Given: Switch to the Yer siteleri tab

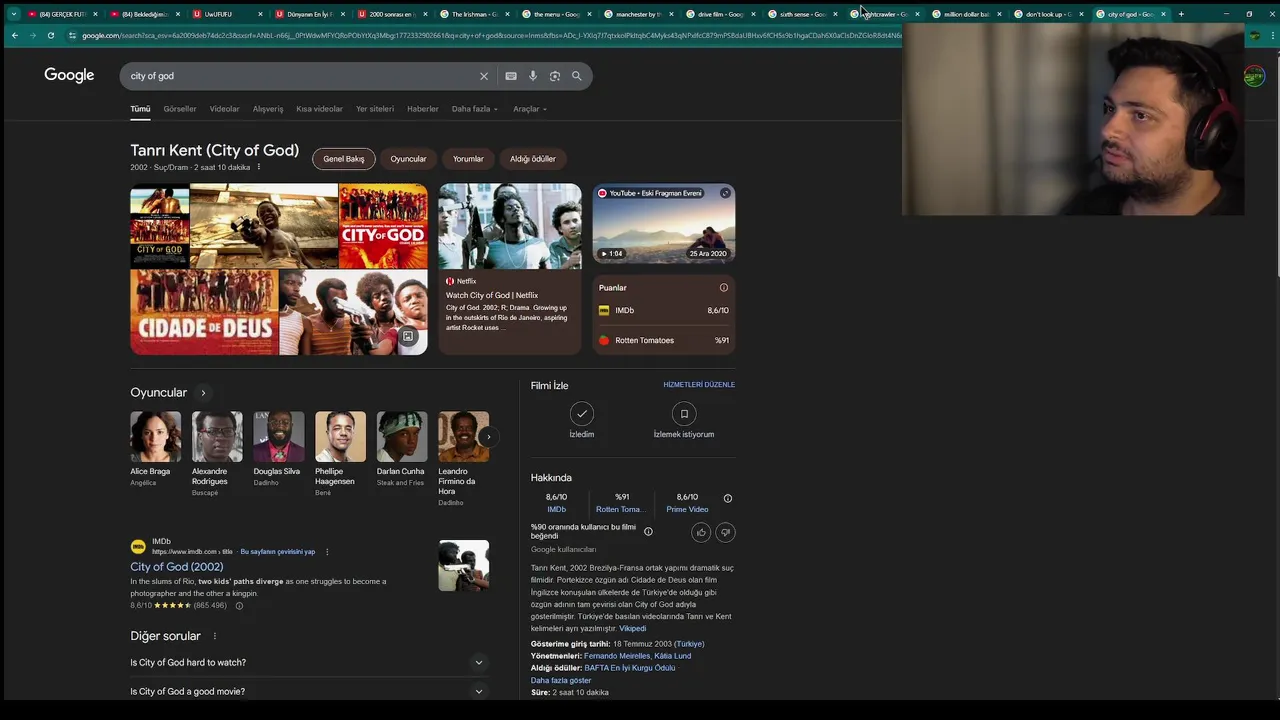Looking at the screenshot, I should click(375, 109).
